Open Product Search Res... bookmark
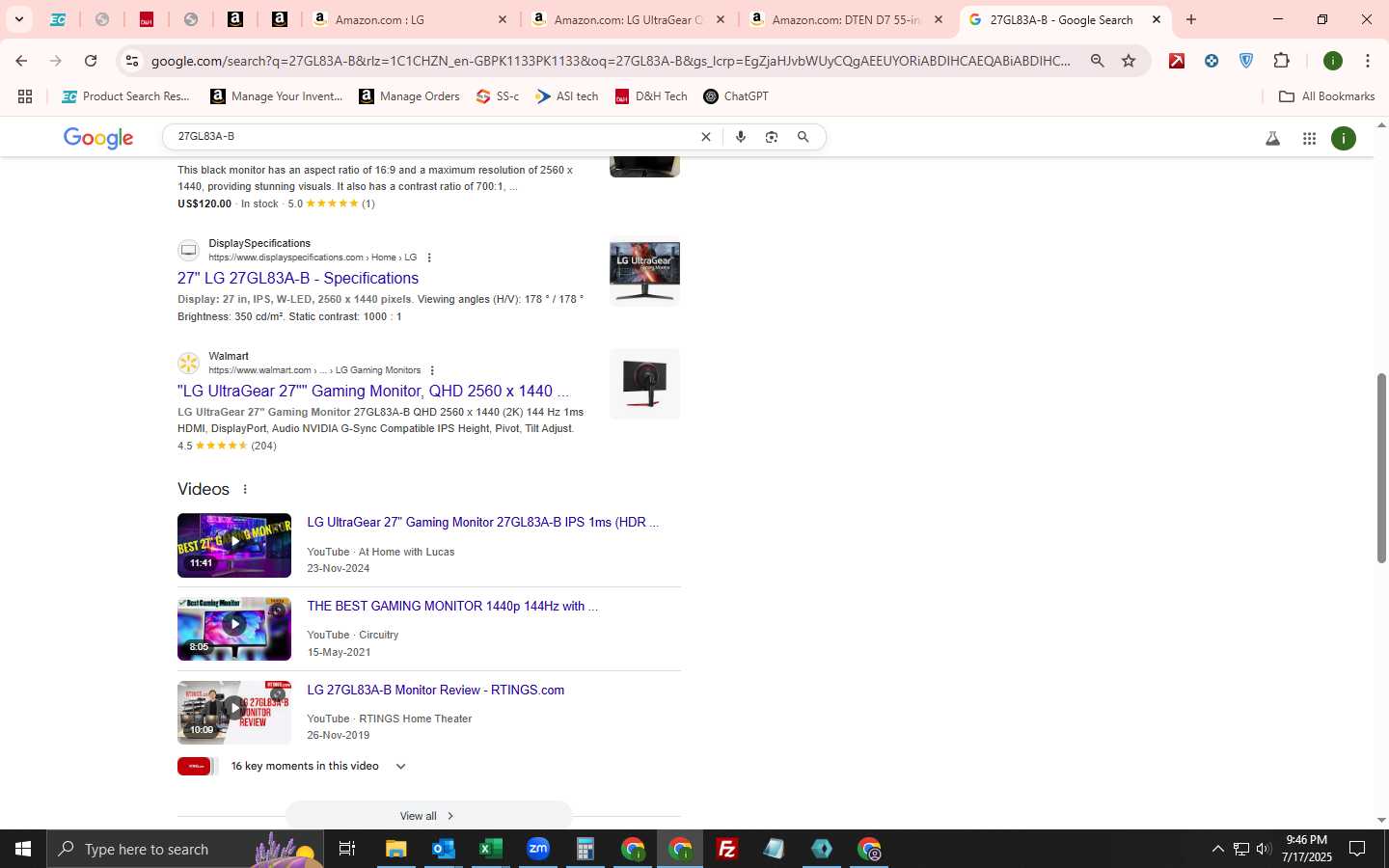 [x=125, y=96]
